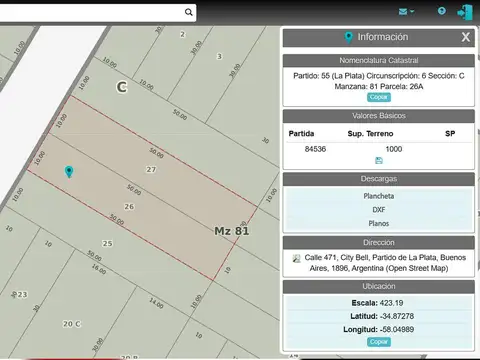Open the Planos download link

379,223
